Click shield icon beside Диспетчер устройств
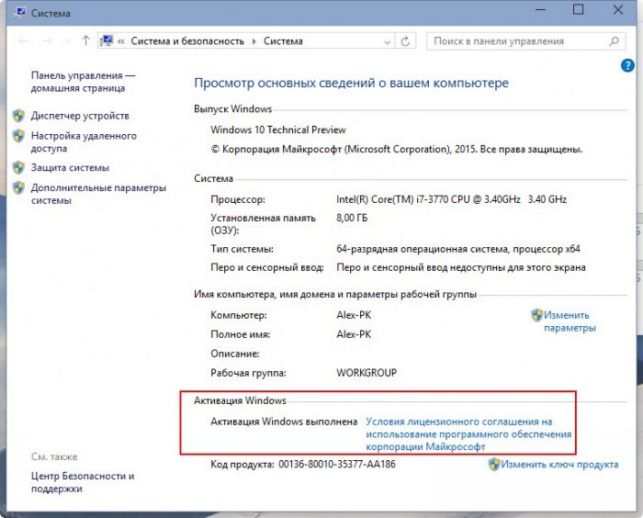This screenshot has height=518, width=643. [18, 116]
